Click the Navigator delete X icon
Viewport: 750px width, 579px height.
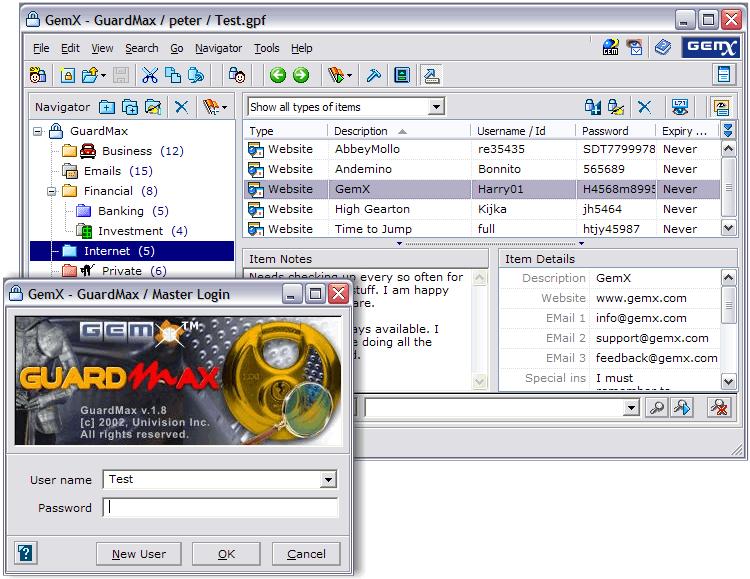pyautogui.click(x=181, y=107)
